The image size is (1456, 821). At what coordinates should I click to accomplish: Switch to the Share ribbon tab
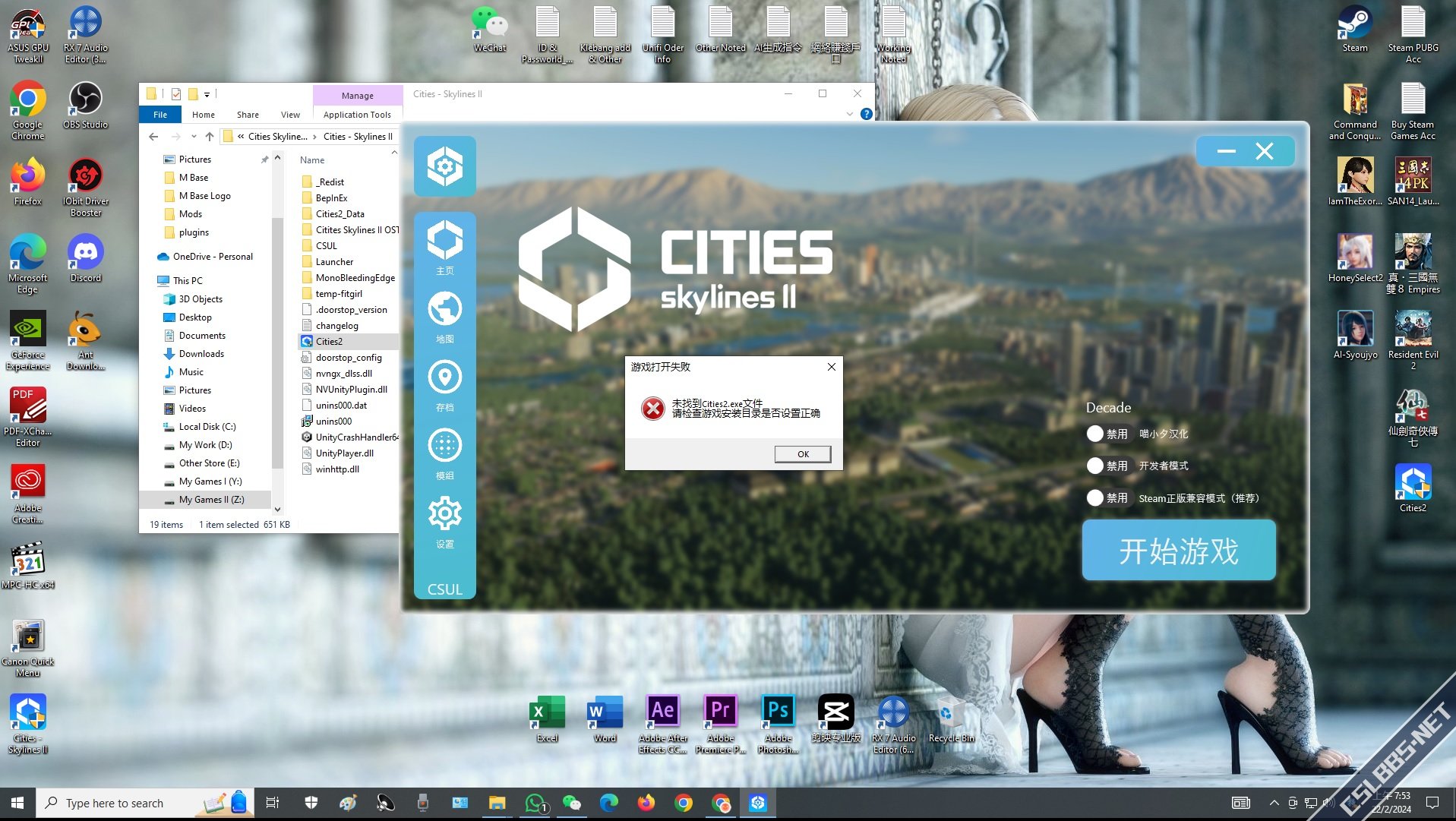coord(248,115)
